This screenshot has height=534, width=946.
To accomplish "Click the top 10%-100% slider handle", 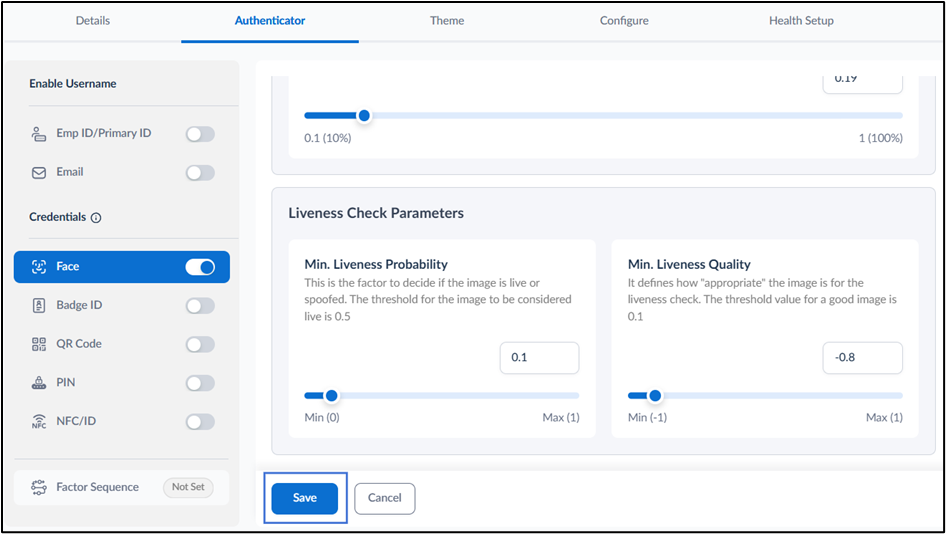I will [x=364, y=115].
